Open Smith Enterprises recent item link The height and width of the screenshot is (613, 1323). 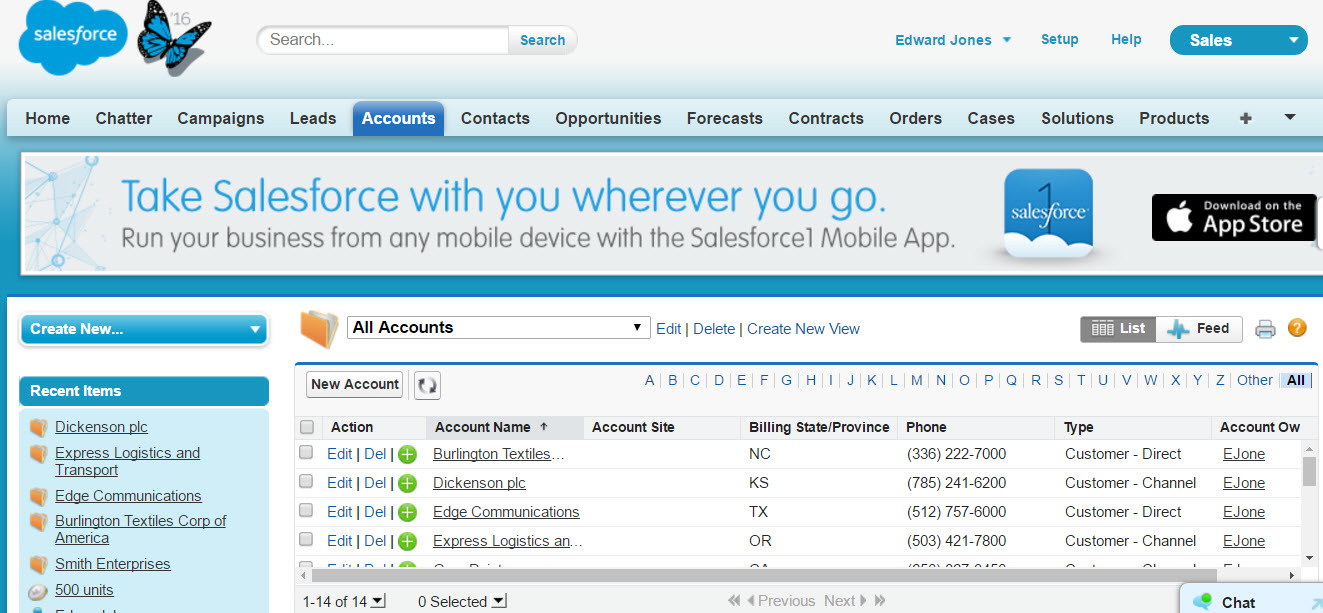[x=113, y=564]
